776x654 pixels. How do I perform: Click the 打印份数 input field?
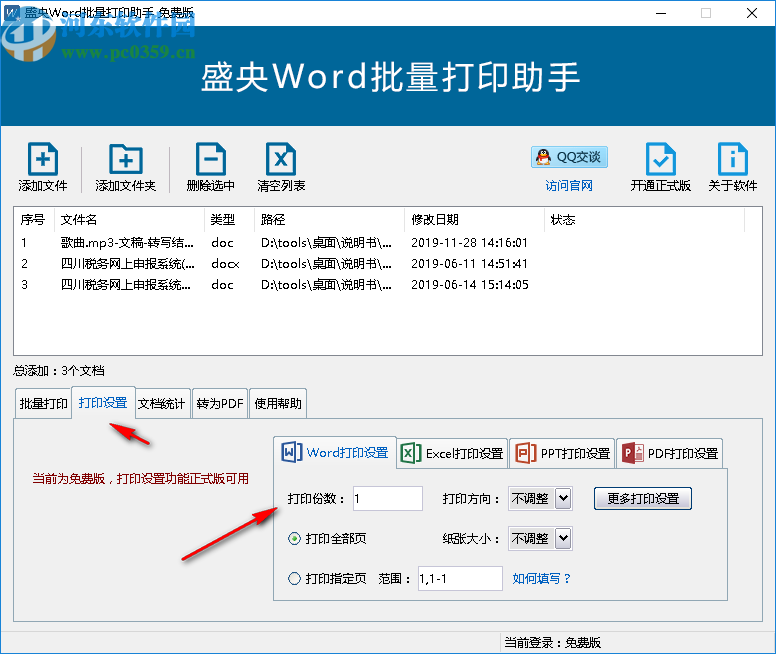point(388,498)
